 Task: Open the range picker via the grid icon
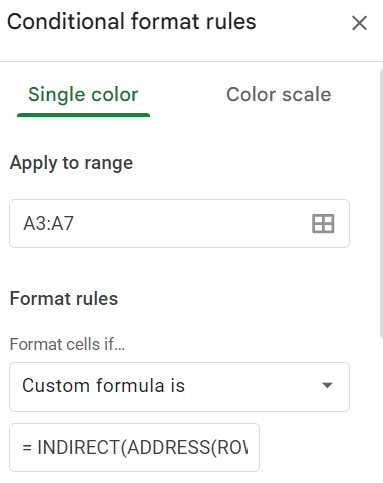pyautogui.click(x=323, y=224)
